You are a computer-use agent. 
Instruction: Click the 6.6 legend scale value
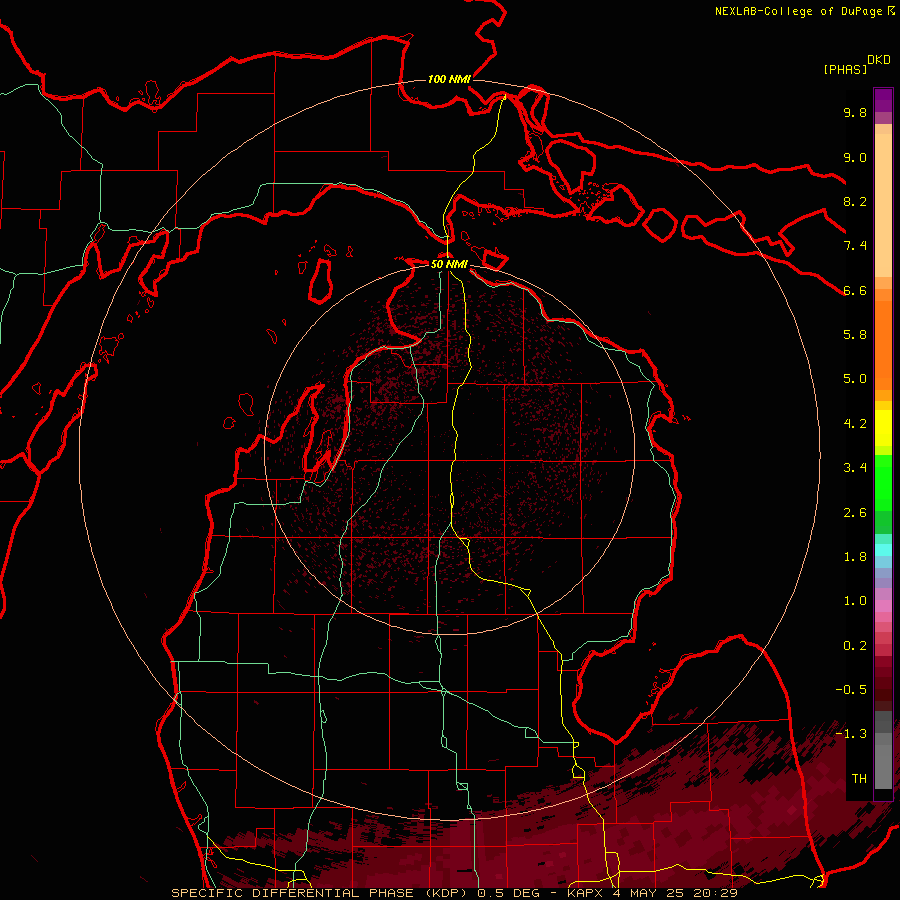point(855,290)
